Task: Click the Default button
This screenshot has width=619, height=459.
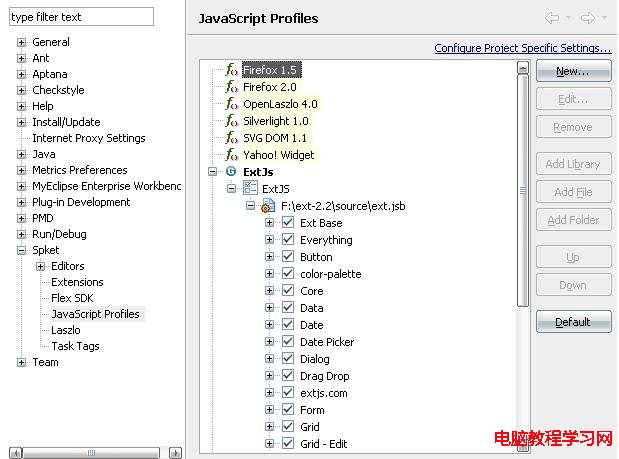Action: click(574, 322)
